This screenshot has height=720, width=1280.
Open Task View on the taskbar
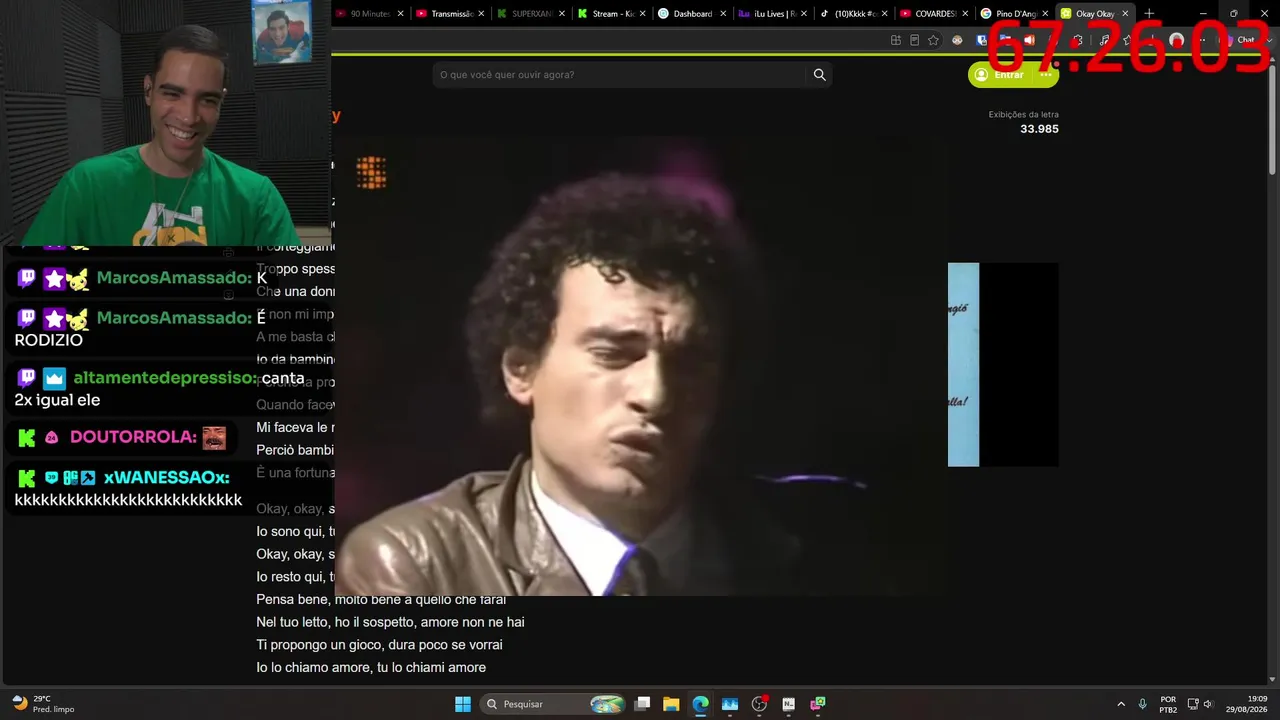643,704
